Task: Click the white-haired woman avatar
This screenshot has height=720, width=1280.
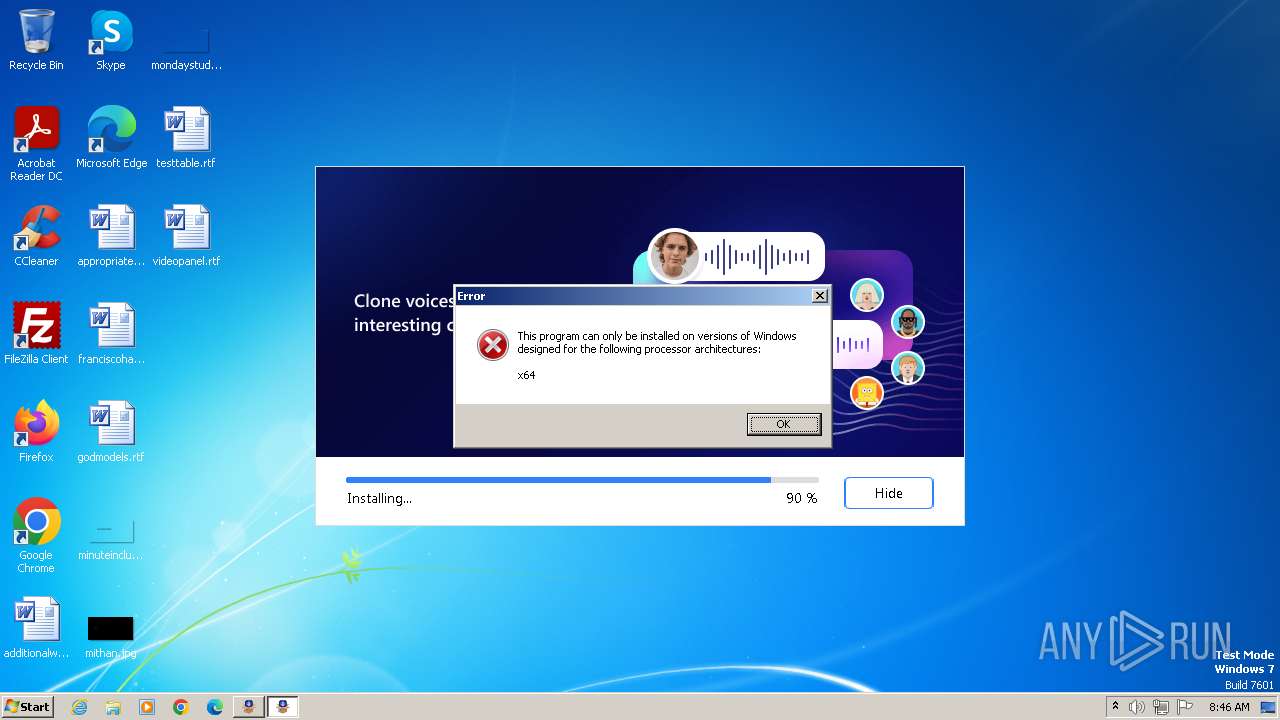Action: point(867,295)
